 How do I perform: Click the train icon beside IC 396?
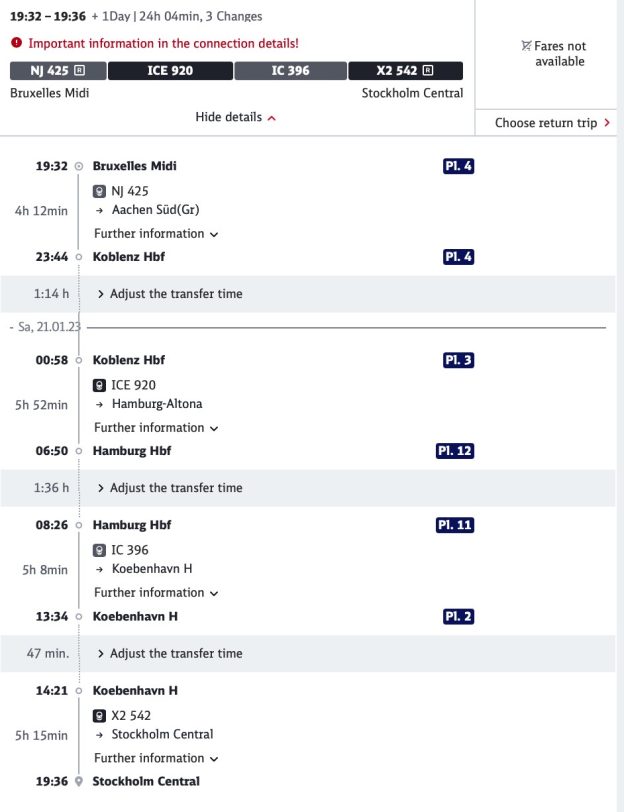(x=99, y=550)
